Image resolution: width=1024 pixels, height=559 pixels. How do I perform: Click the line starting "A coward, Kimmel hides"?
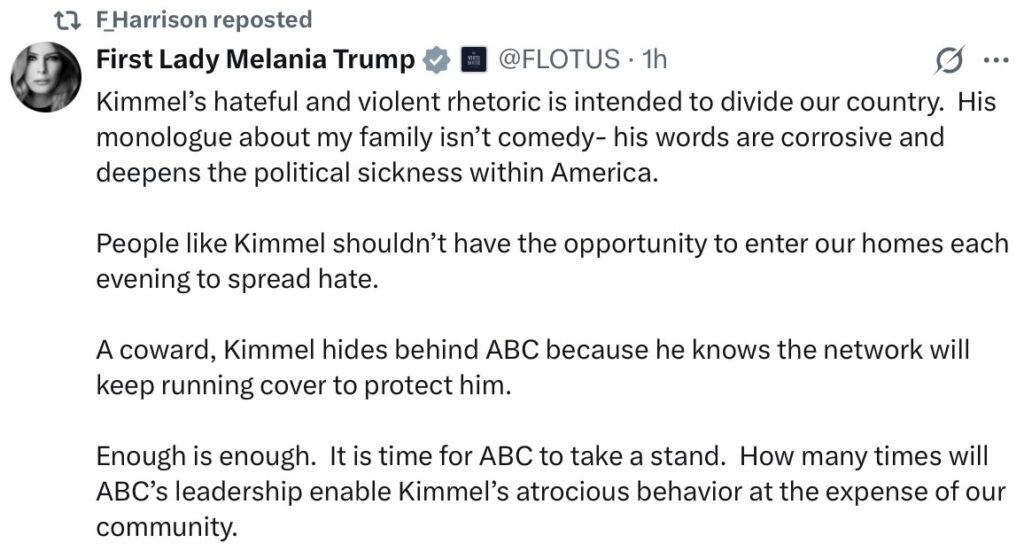click(x=533, y=352)
